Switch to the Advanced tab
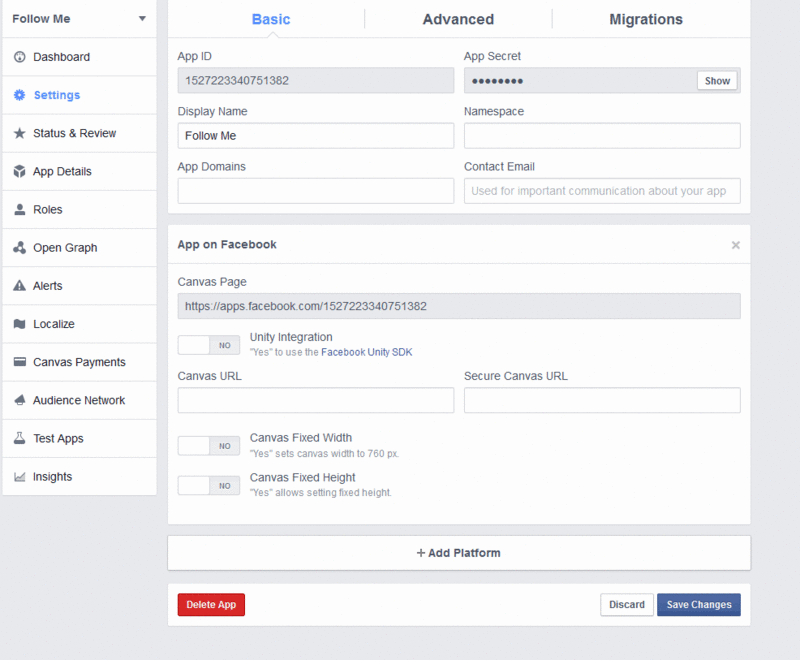800x660 pixels. [458, 19]
